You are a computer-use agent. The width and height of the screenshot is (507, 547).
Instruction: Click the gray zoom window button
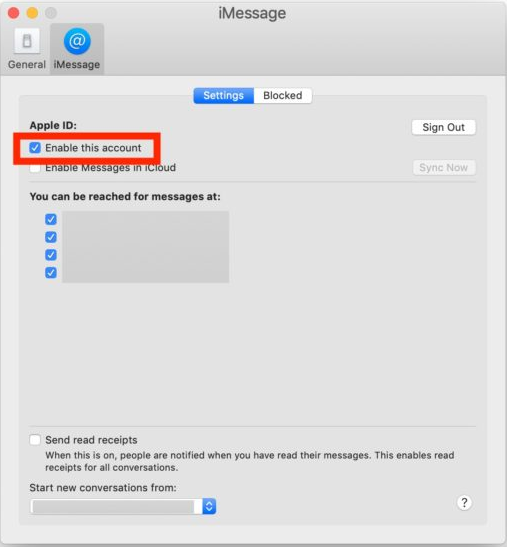[x=51, y=13]
